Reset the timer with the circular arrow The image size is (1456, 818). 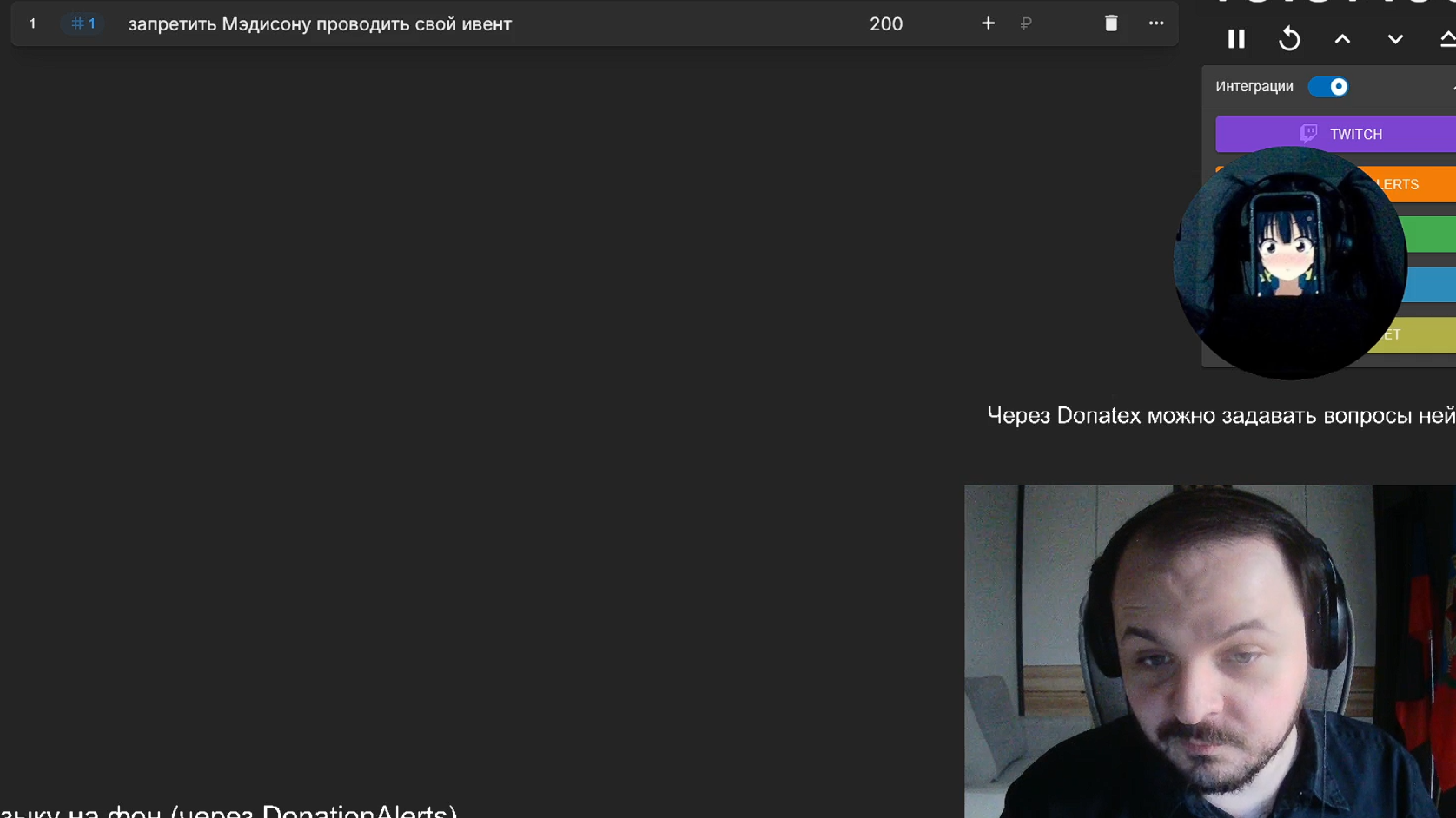[1289, 39]
